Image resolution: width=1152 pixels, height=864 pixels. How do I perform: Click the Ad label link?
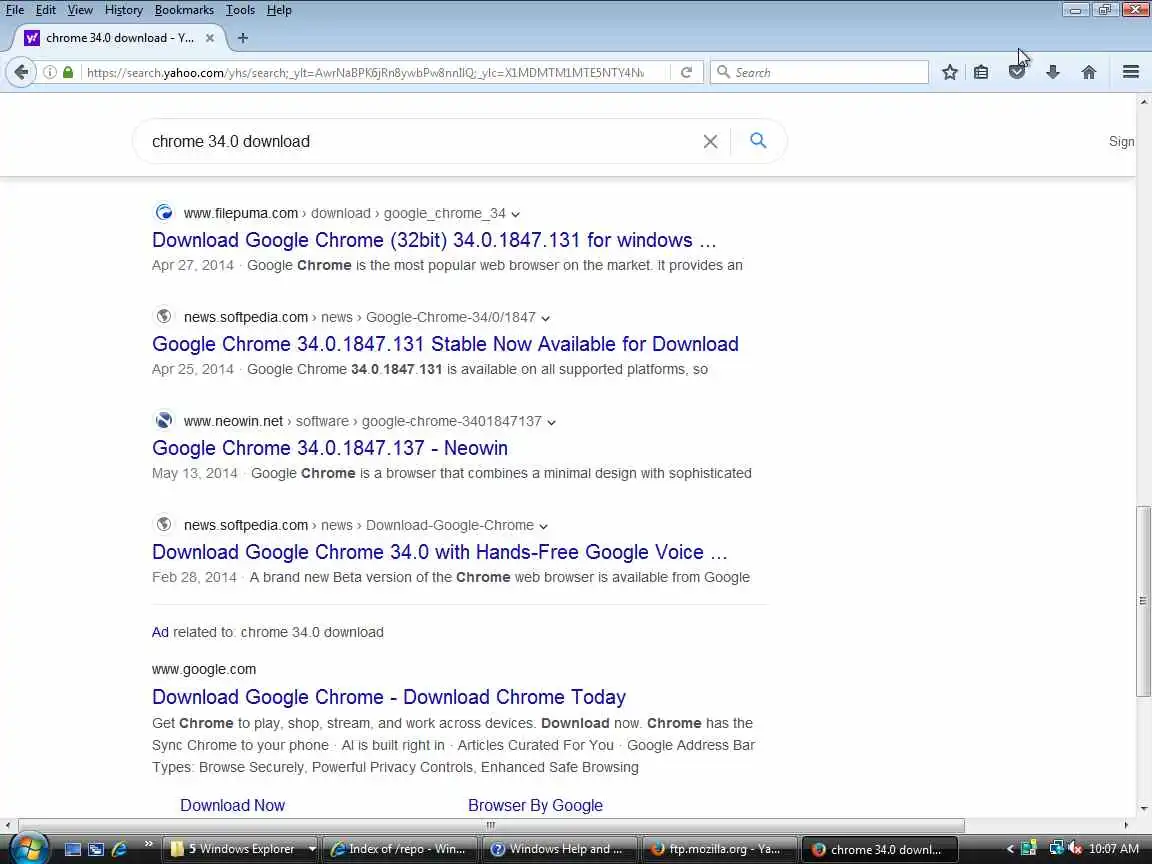point(160,632)
